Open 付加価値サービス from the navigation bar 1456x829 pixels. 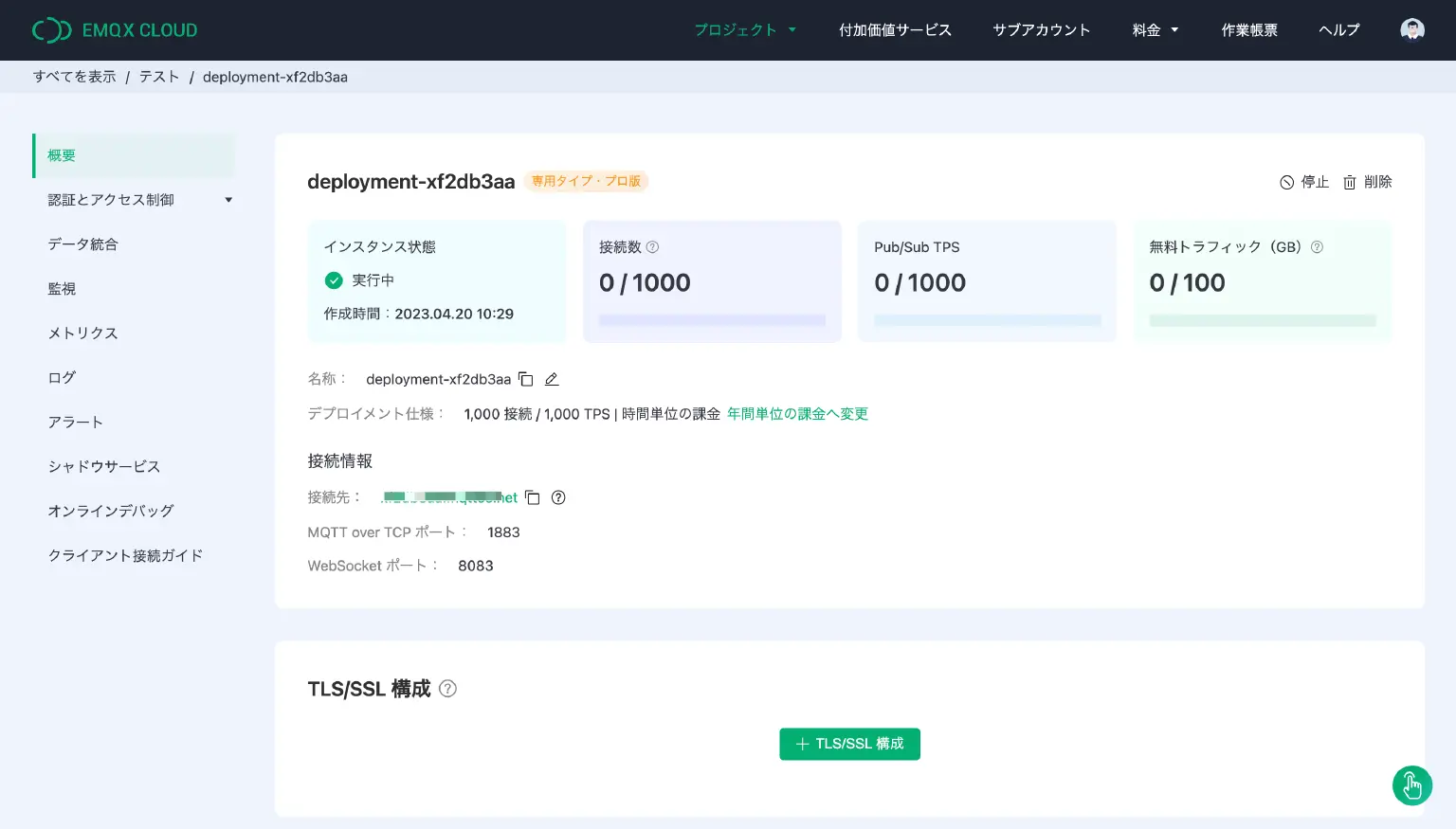(x=894, y=29)
